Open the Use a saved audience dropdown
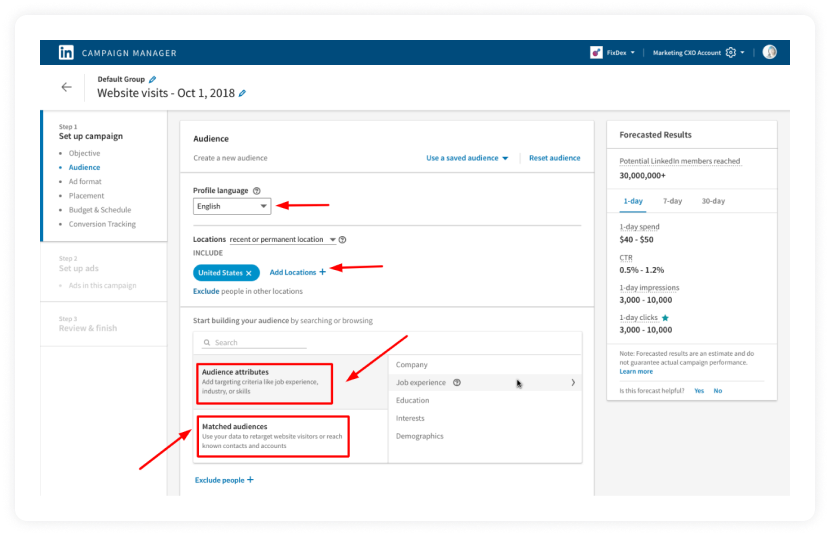This screenshot has height=536, width=830. (x=467, y=158)
